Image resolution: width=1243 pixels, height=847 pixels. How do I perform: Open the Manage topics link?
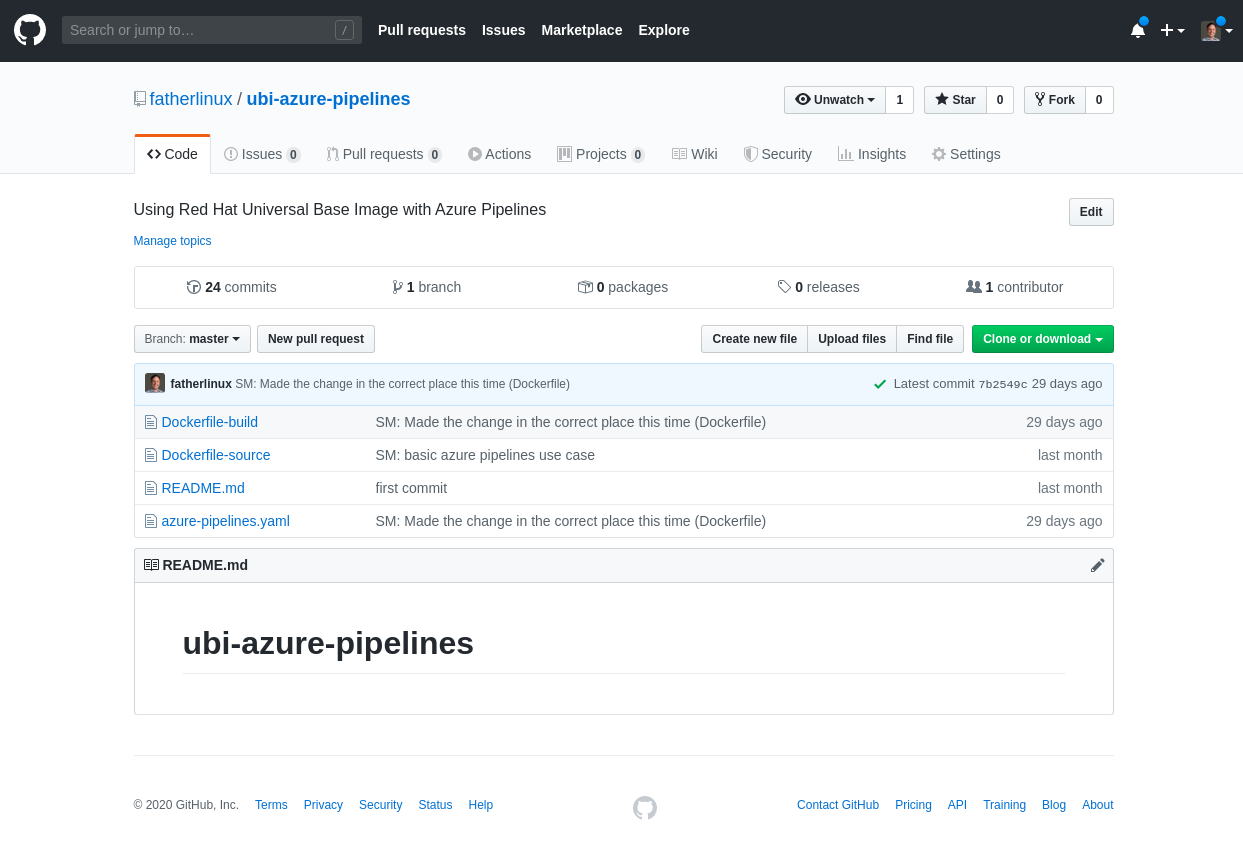pyautogui.click(x=172, y=241)
